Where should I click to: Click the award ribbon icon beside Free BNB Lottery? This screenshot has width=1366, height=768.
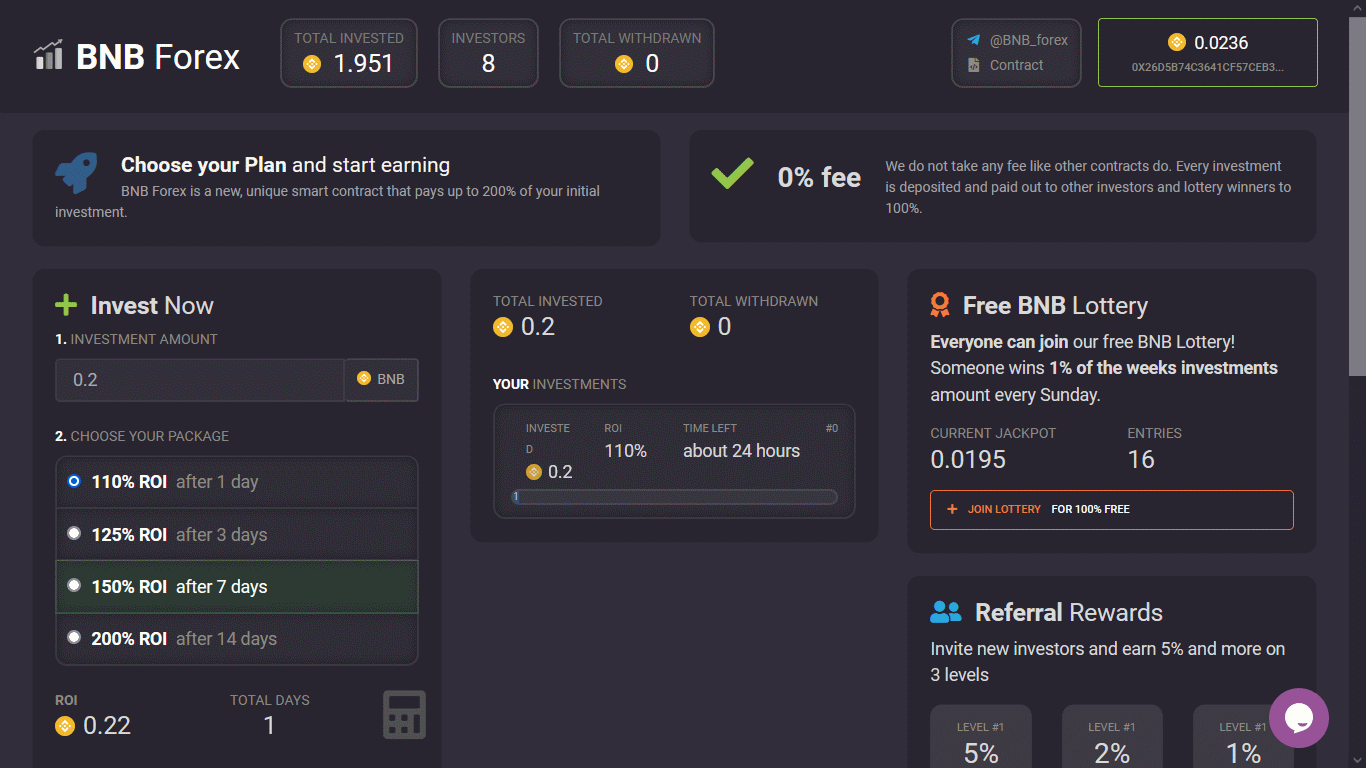click(940, 305)
